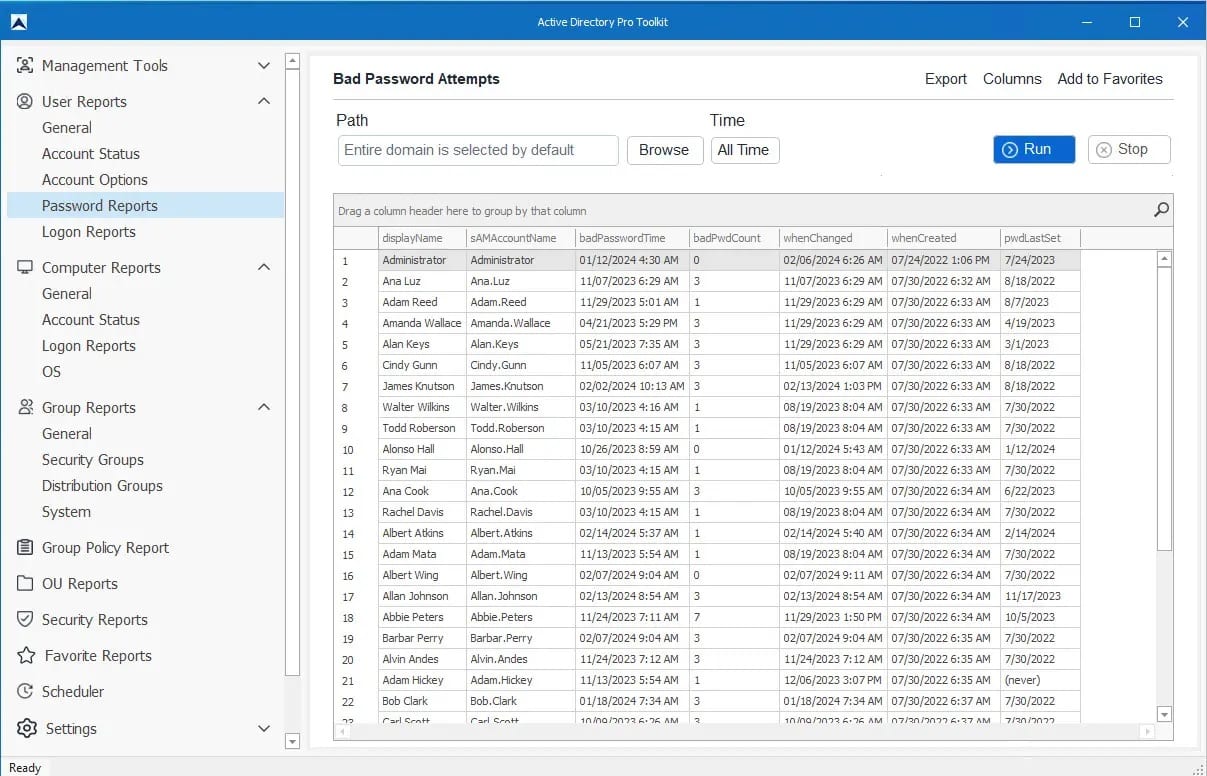Open Security Reports via its shield icon
This screenshot has width=1207, height=776.
[x=25, y=620]
